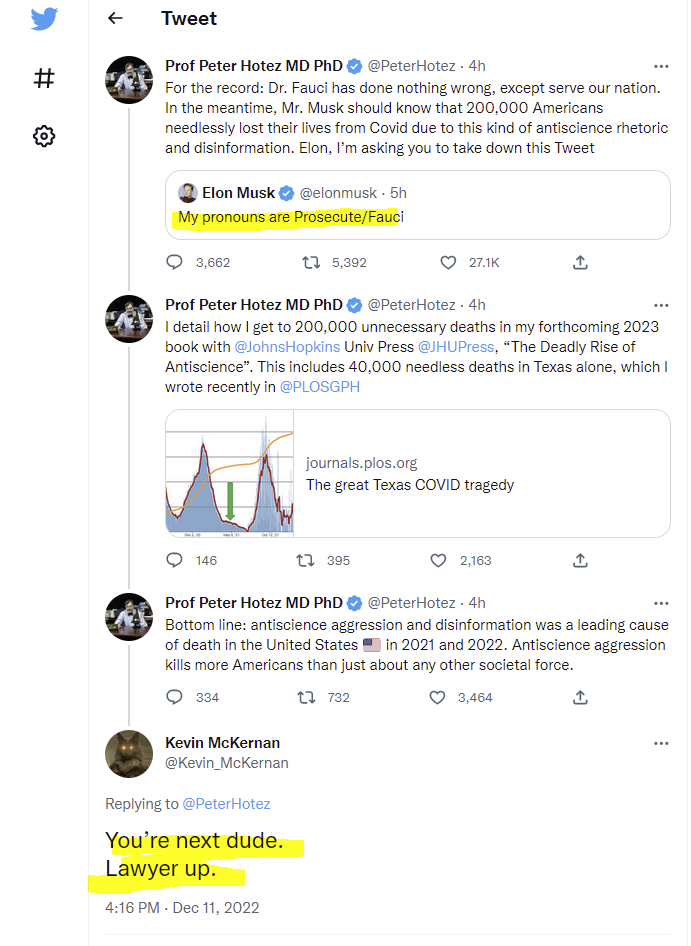The height and width of the screenshot is (946, 691).
Task: Open the Explore hashtag icon
Action: point(44,79)
